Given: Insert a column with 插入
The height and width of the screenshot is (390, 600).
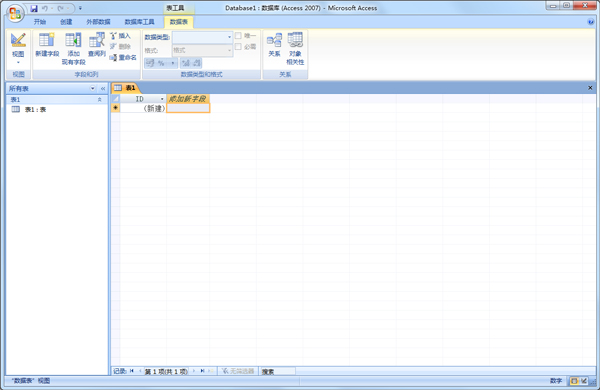Looking at the screenshot, I should 121,36.
